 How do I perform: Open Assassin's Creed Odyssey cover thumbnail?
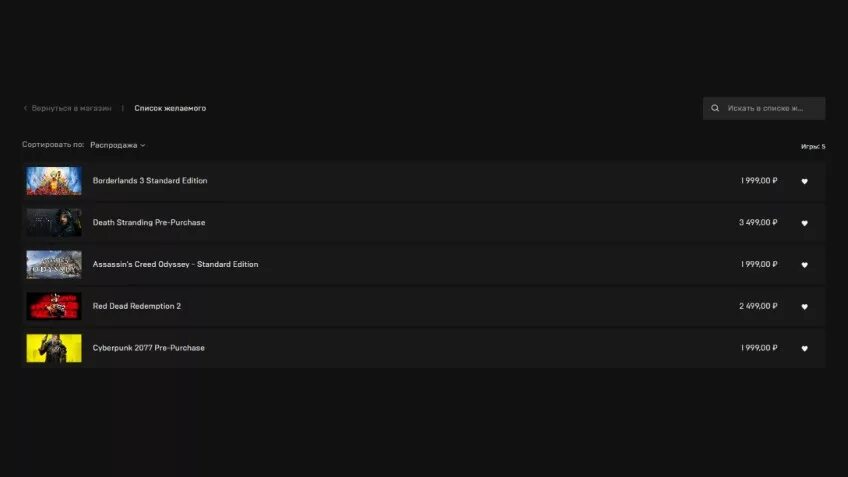(x=54, y=264)
